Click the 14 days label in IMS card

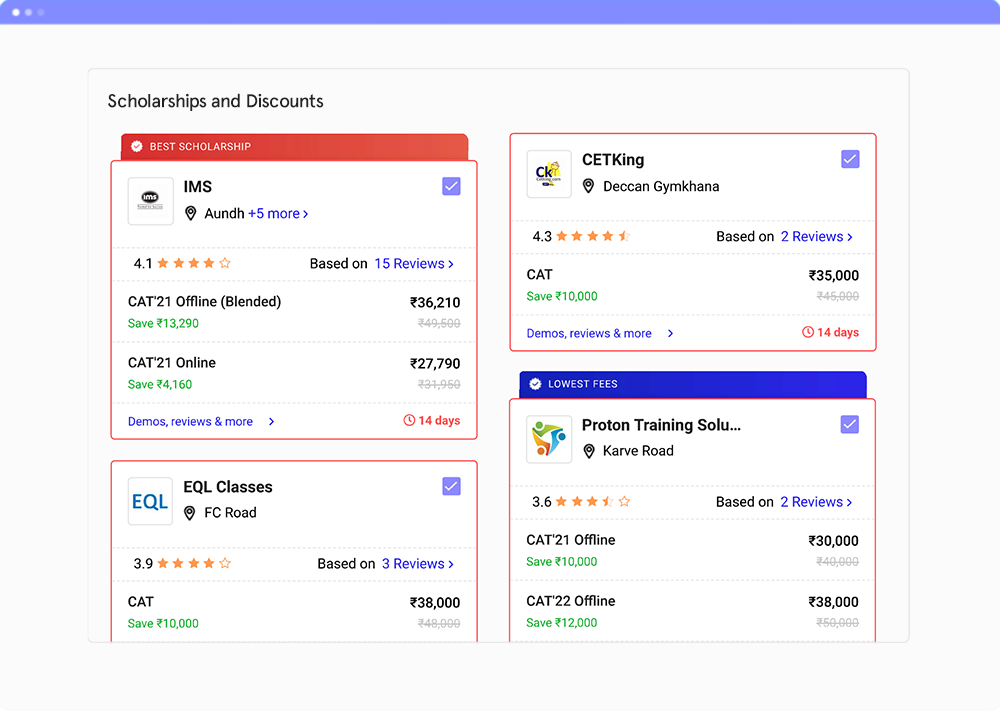439,421
